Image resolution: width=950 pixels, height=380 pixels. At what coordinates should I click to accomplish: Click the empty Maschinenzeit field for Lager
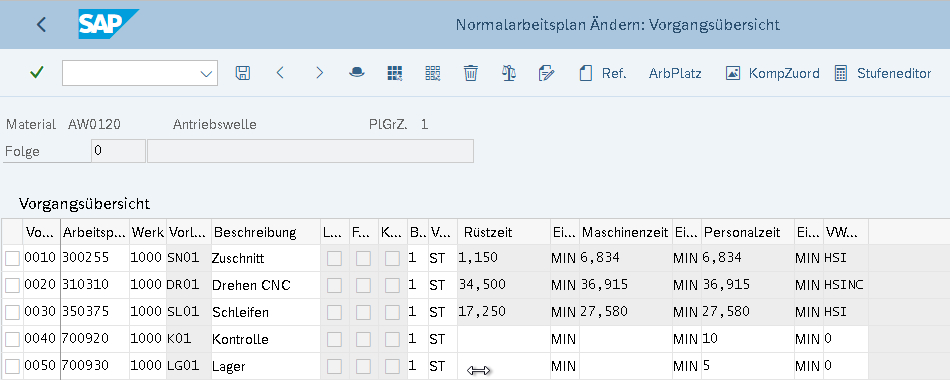[x=626, y=366]
